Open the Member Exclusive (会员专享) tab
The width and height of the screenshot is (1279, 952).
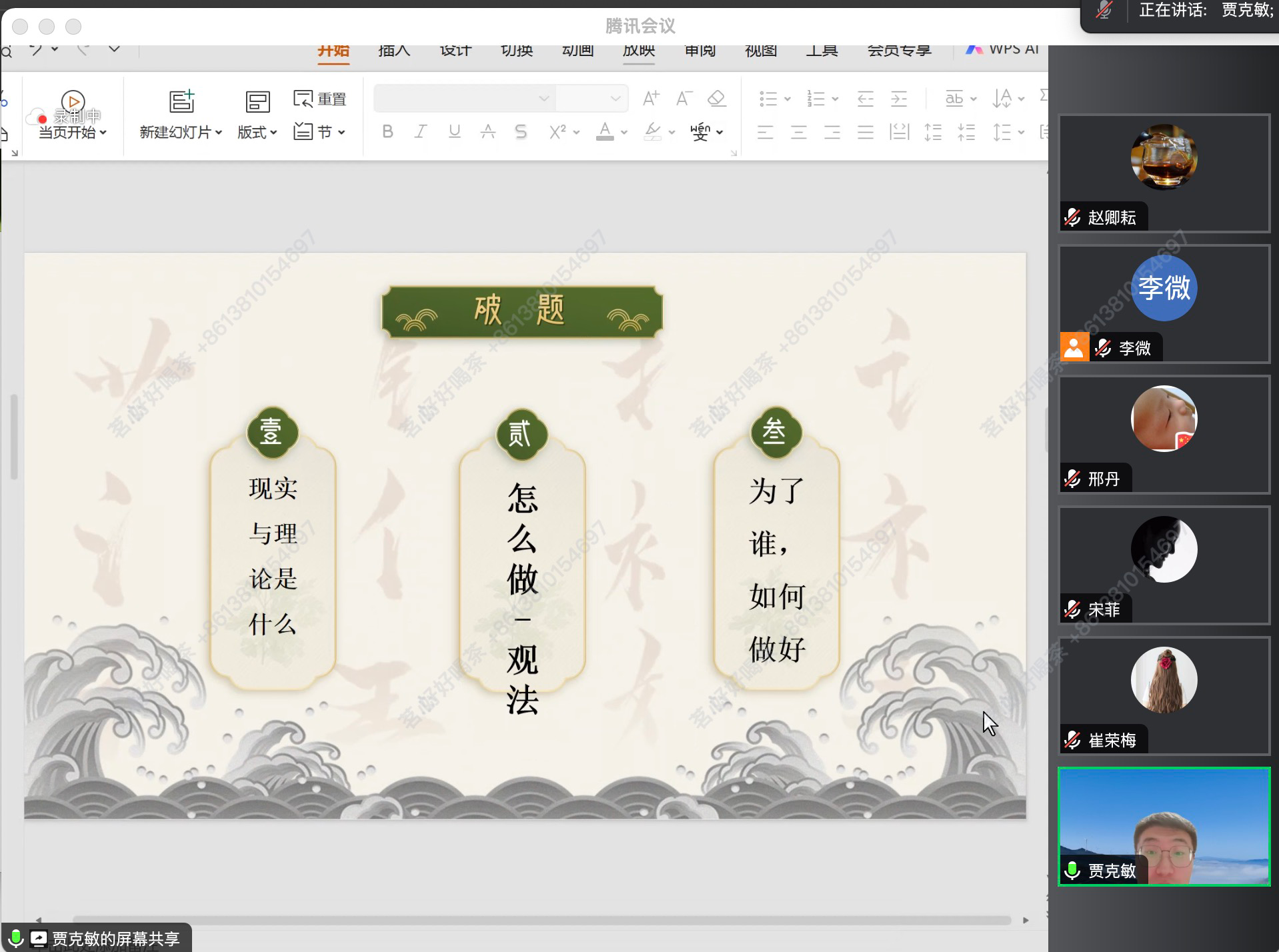point(899,51)
